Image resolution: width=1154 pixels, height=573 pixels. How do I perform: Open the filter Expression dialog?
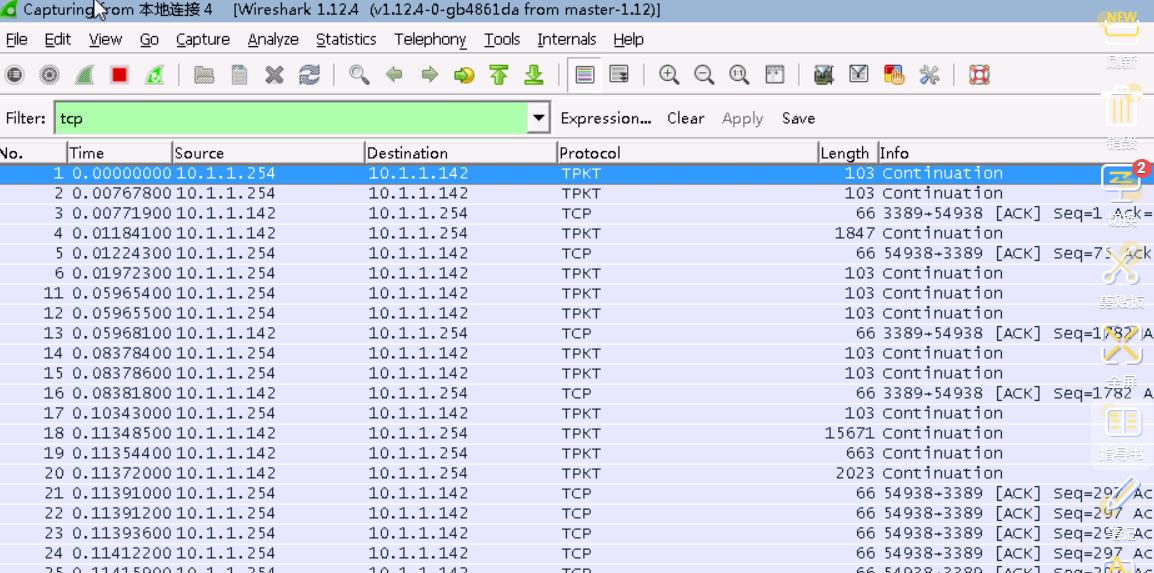(x=606, y=118)
